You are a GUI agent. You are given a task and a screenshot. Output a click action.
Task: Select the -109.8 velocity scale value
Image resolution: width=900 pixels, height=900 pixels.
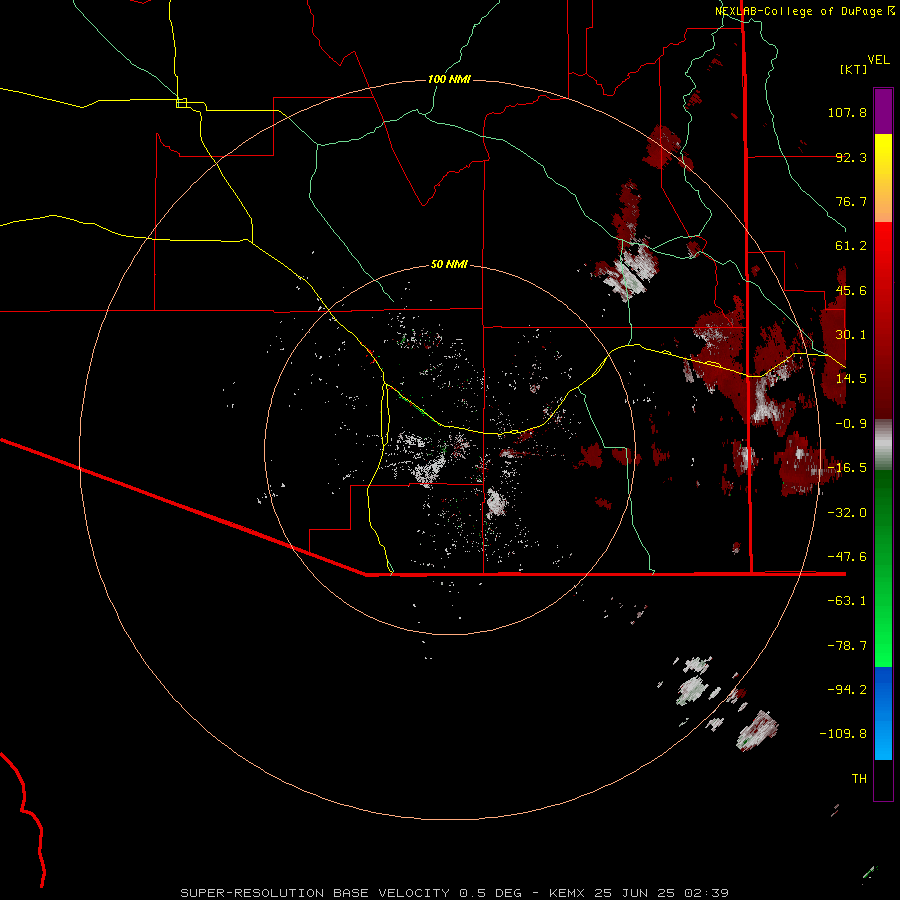tap(843, 734)
